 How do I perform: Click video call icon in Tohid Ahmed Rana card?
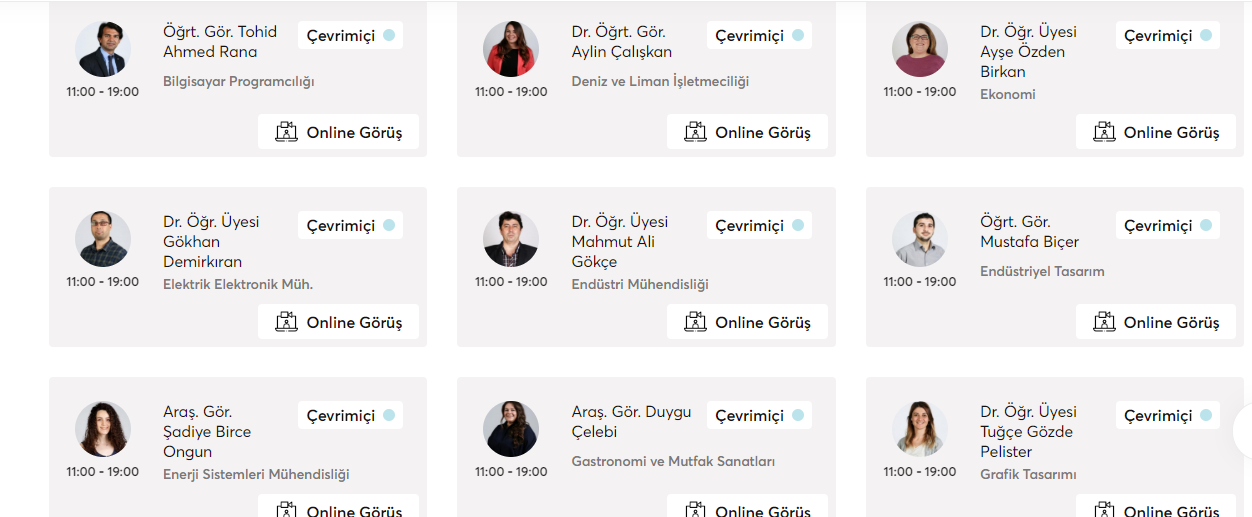287,132
